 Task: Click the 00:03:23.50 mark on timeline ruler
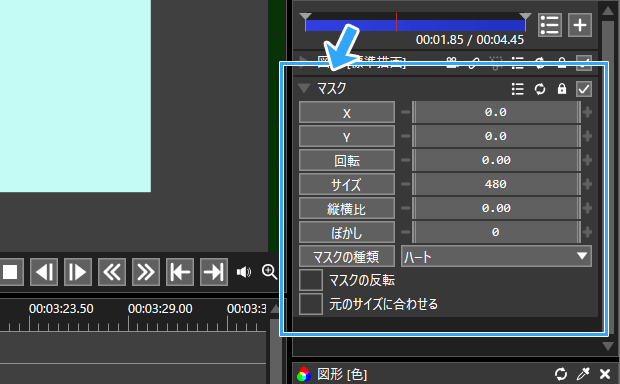point(61,308)
